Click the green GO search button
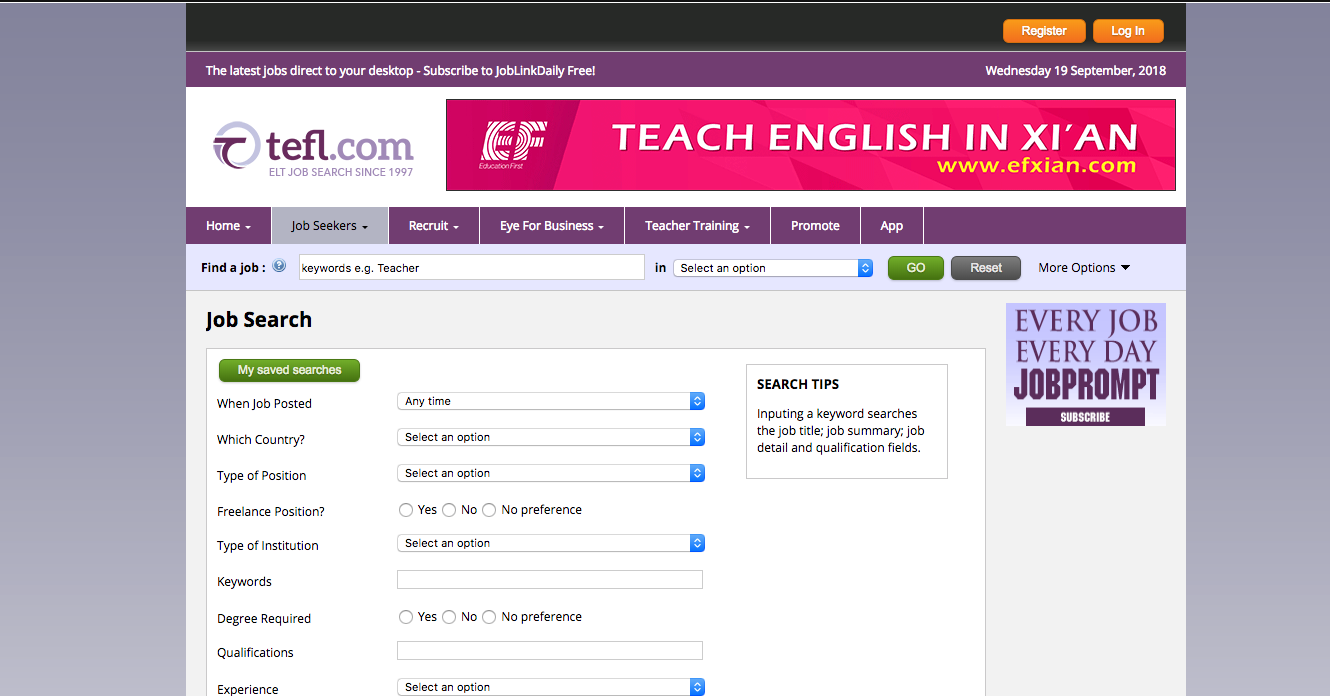The image size is (1330, 696). 915,267
